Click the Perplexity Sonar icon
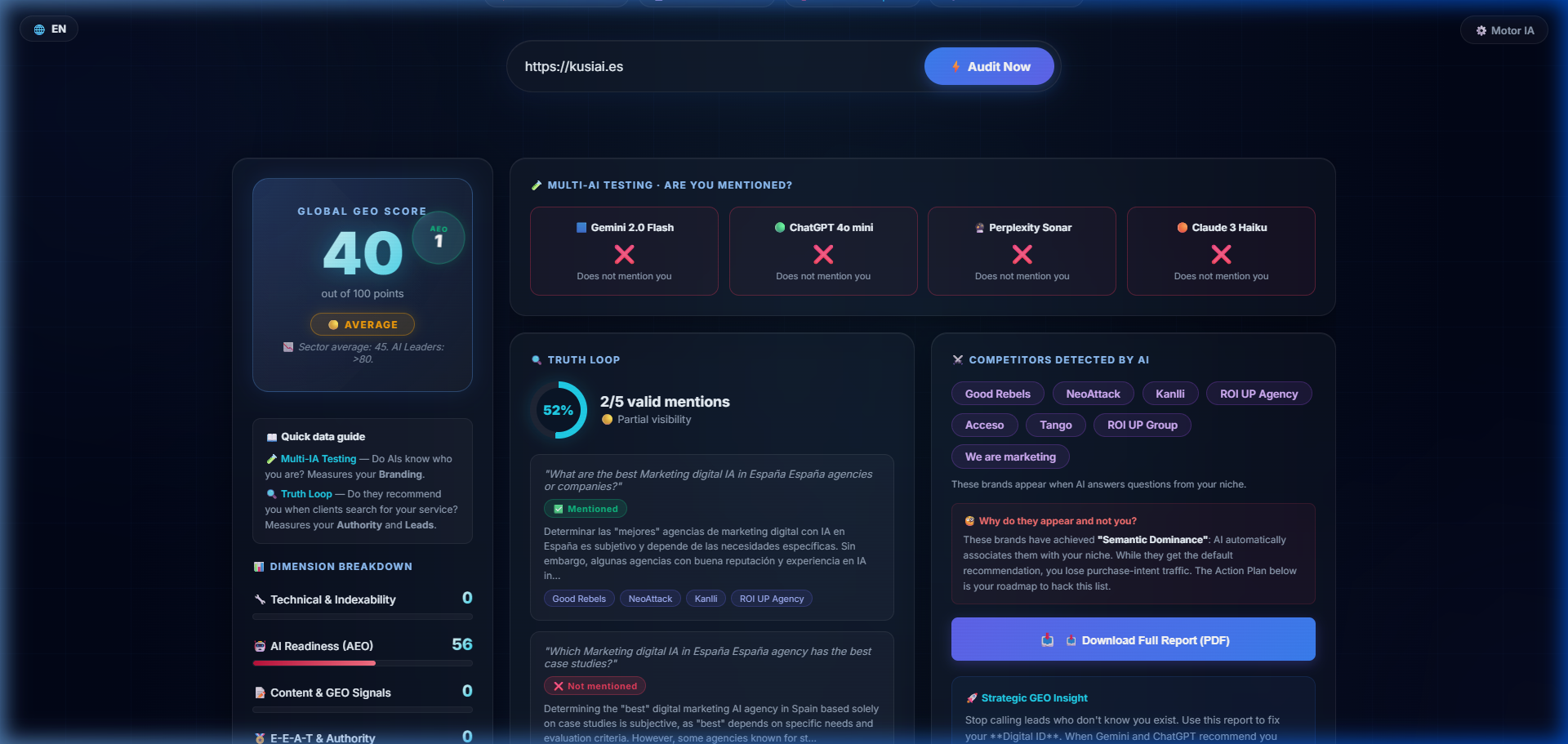 (979, 228)
